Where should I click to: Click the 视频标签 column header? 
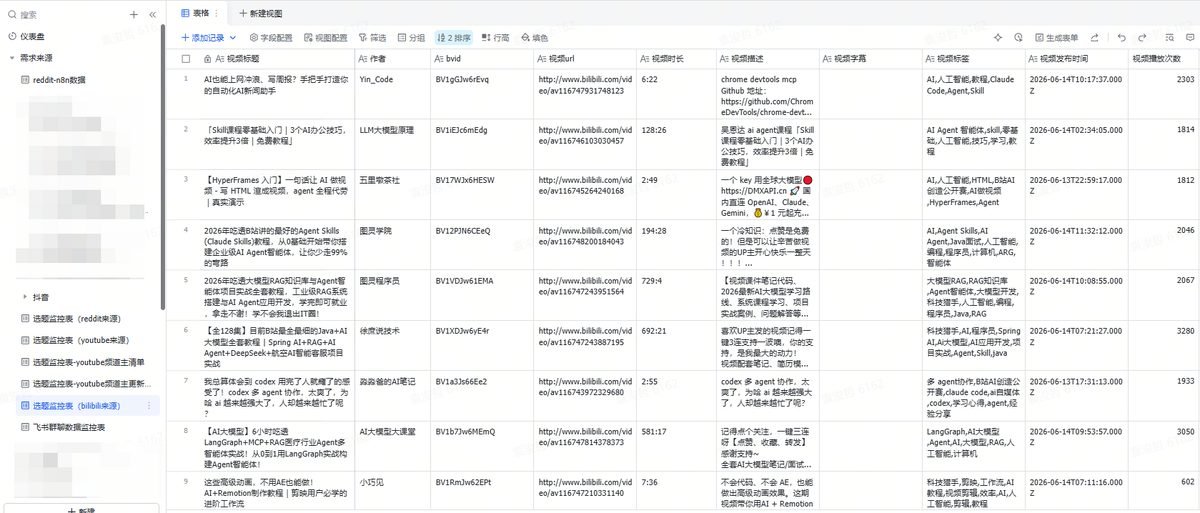click(973, 59)
